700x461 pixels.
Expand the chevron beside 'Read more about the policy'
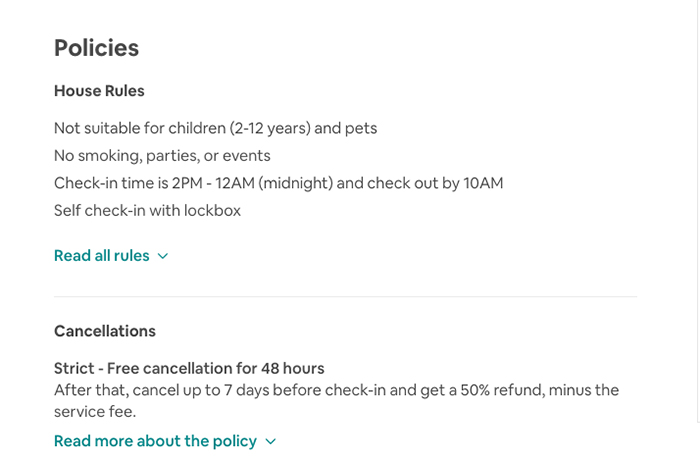pyautogui.click(x=271, y=442)
